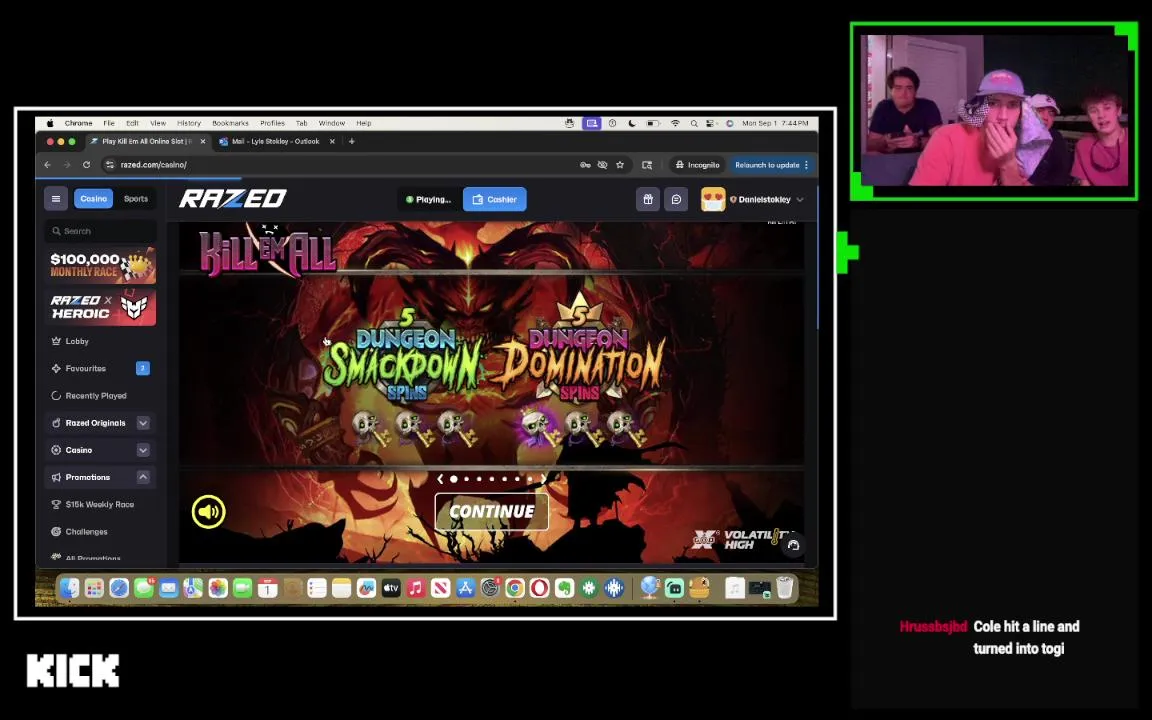This screenshot has height=720, width=1152.
Task: Open Trash in the Dock
Action: (785, 588)
